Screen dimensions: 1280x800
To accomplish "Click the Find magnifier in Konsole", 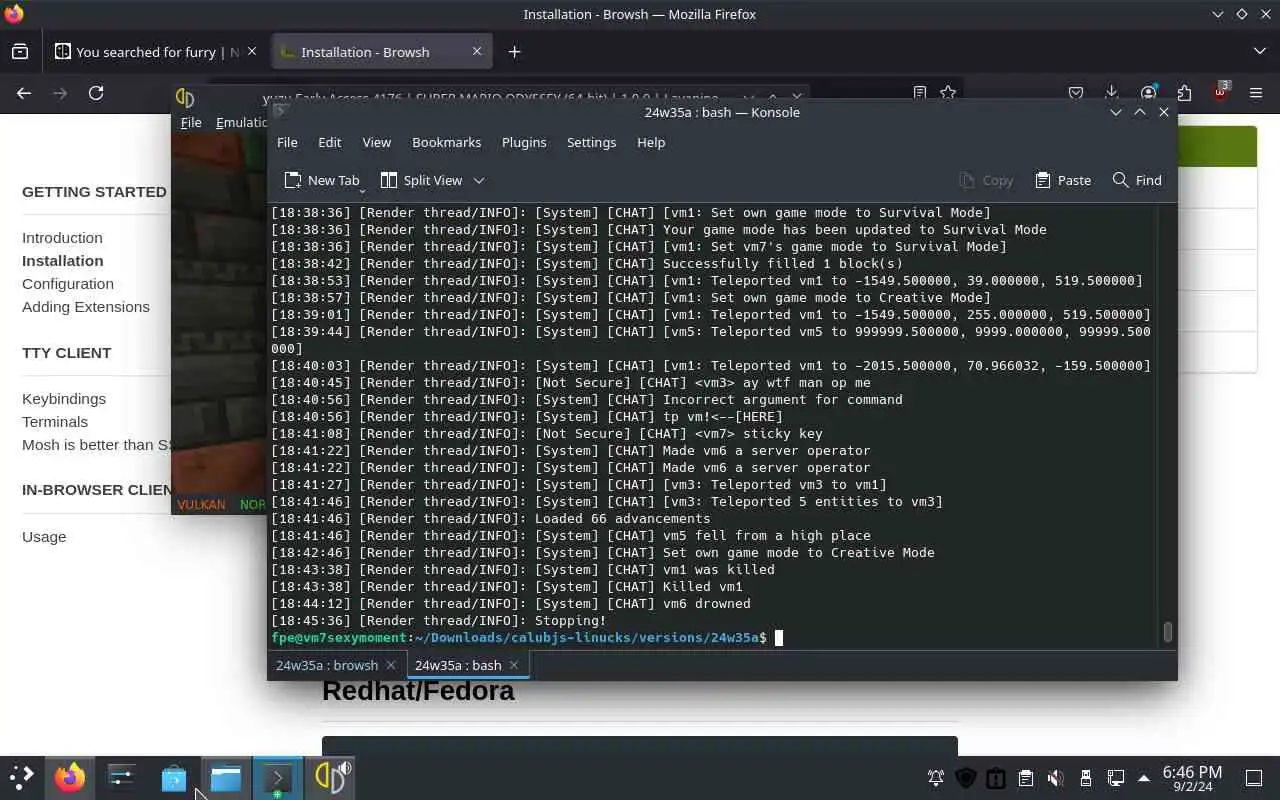I will click(x=1121, y=180).
